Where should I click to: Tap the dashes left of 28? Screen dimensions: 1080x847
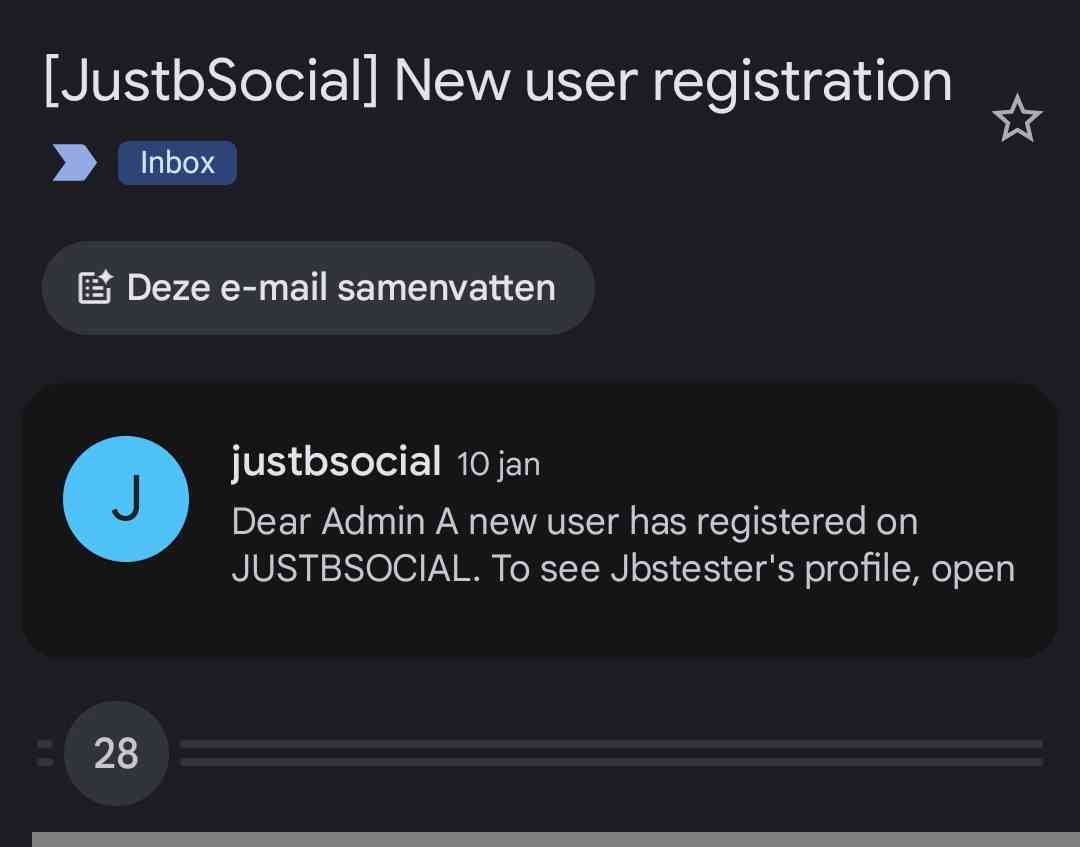coord(45,753)
